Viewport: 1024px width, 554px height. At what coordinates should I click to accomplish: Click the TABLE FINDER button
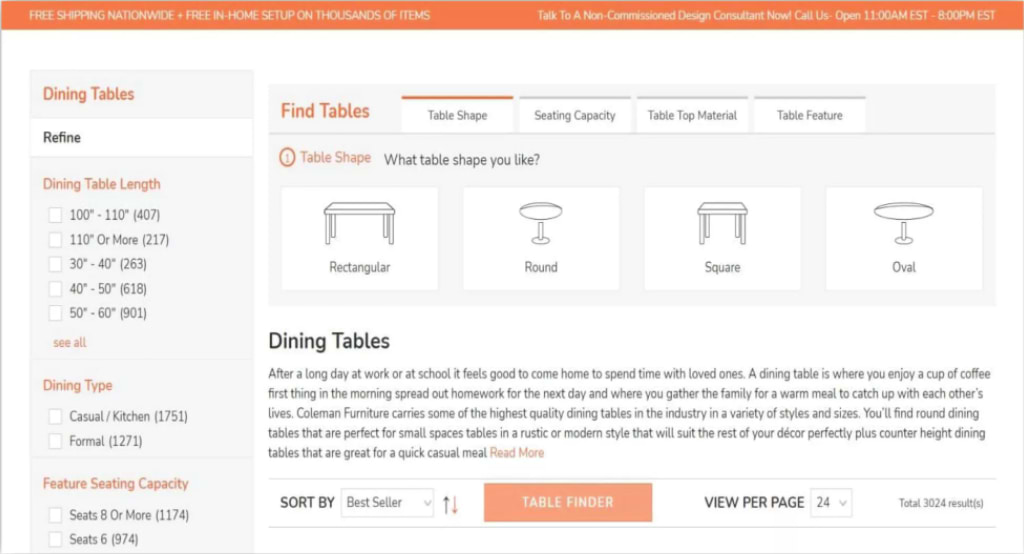pyautogui.click(x=567, y=502)
